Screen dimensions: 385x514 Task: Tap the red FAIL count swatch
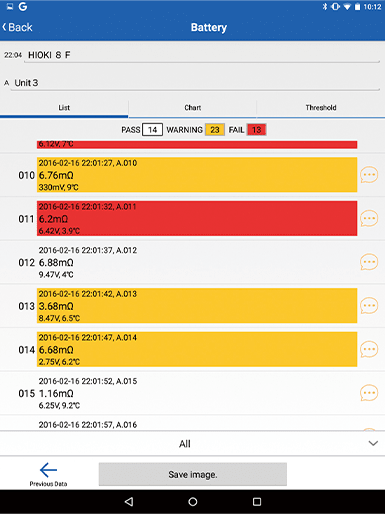(256, 130)
